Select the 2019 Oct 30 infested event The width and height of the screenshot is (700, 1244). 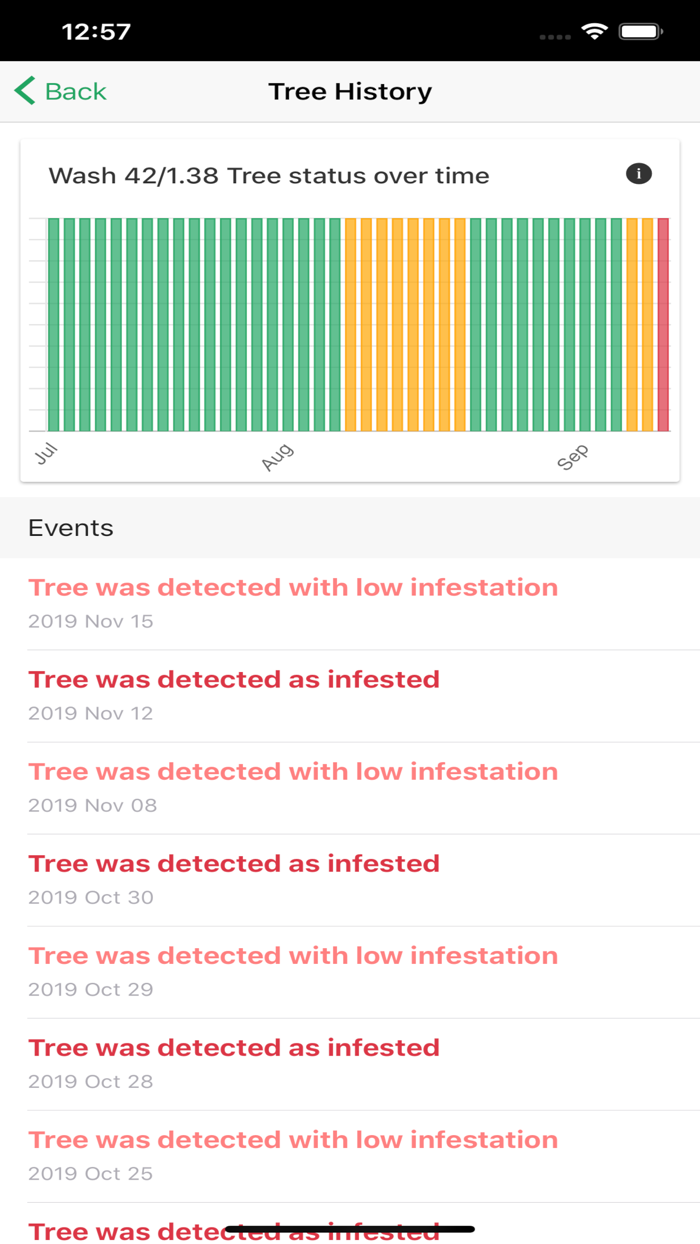tap(234, 879)
